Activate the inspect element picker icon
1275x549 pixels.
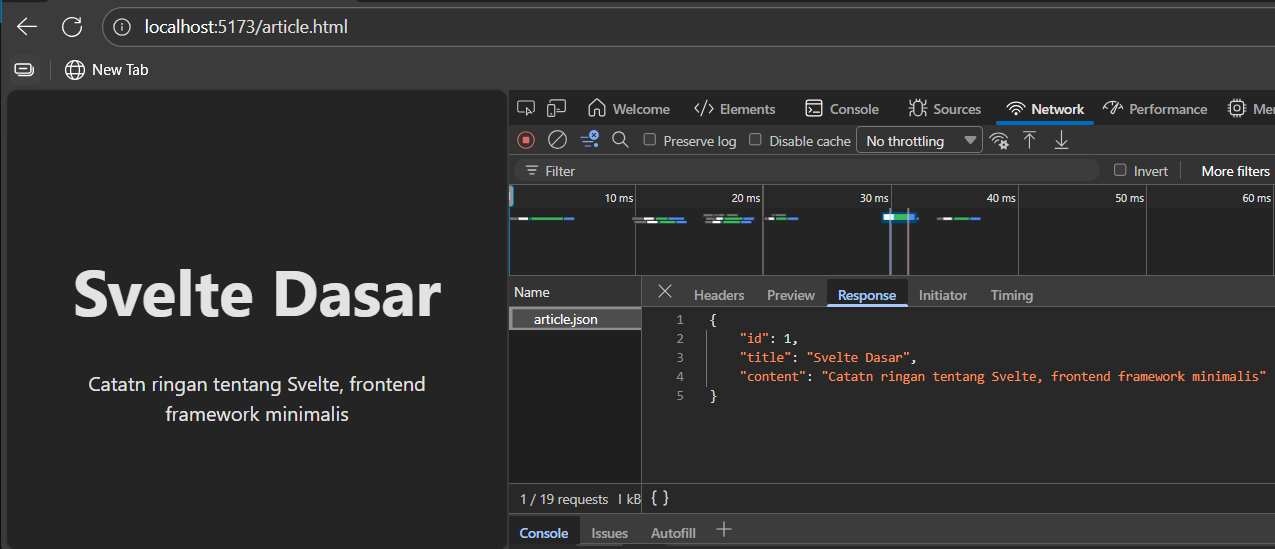click(527, 108)
